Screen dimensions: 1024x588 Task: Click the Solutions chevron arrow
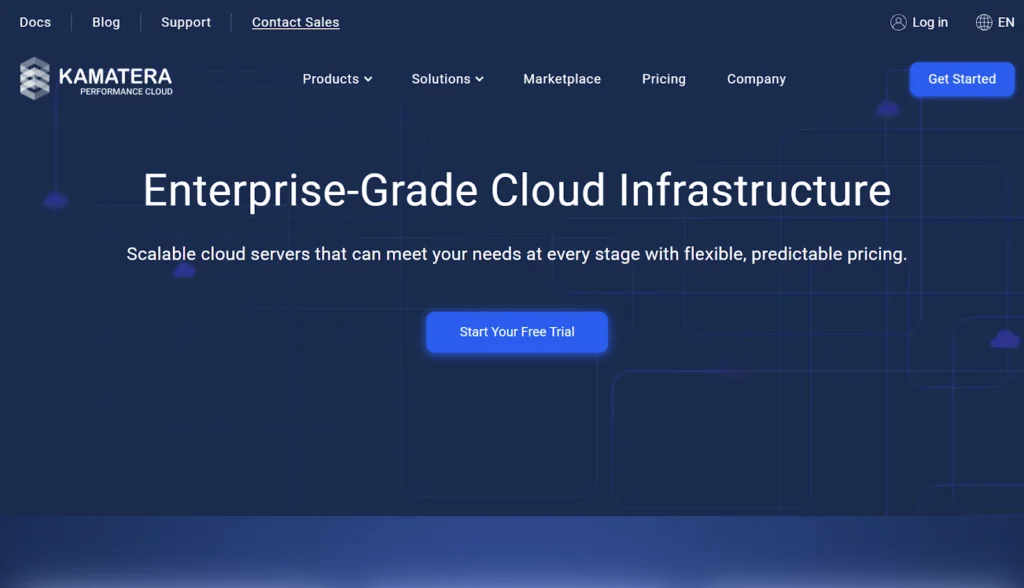pos(478,79)
